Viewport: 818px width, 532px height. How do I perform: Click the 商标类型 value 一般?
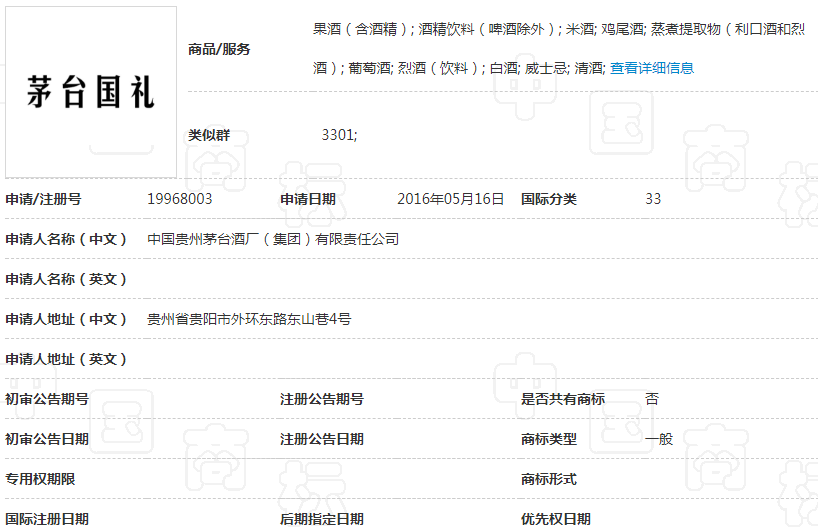tap(659, 439)
